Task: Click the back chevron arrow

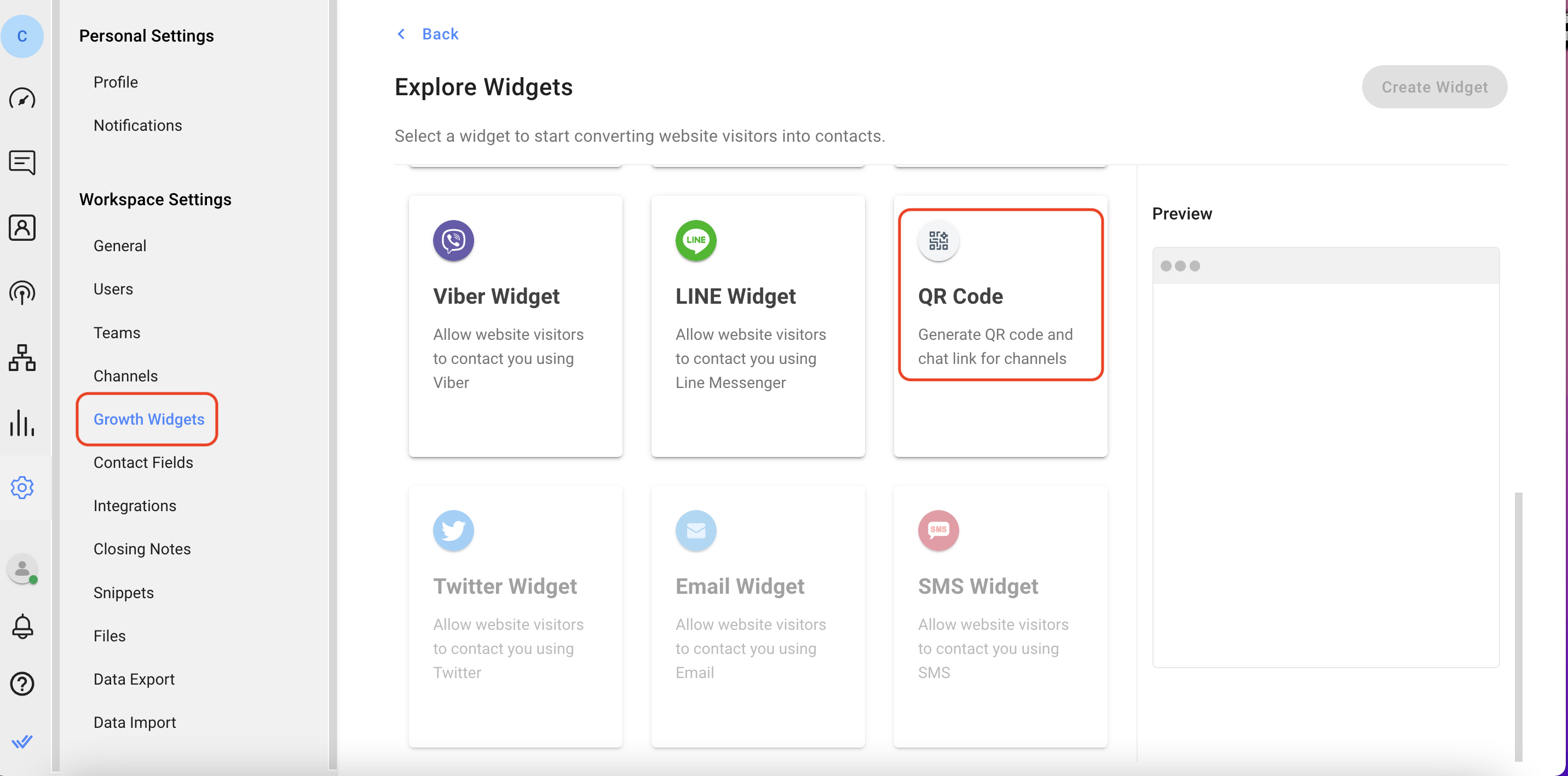Action: pyautogui.click(x=401, y=34)
